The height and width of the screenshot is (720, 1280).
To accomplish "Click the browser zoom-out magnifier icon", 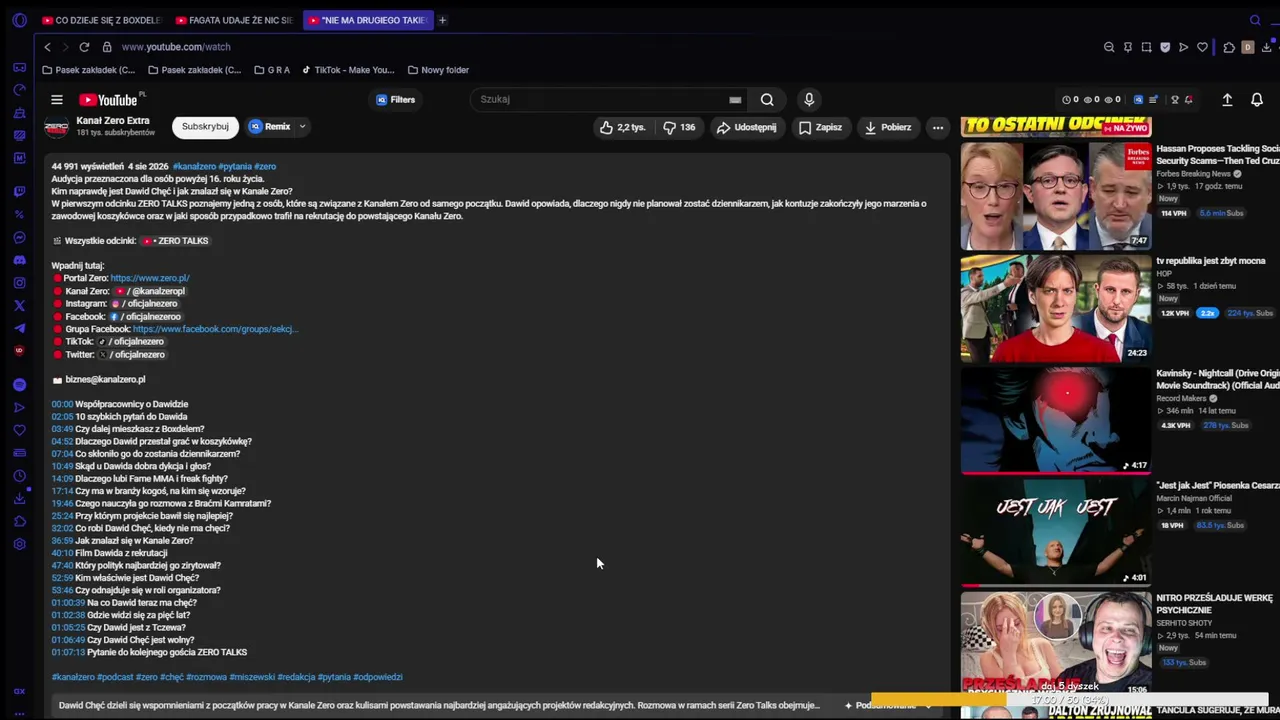I will click(1109, 47).
